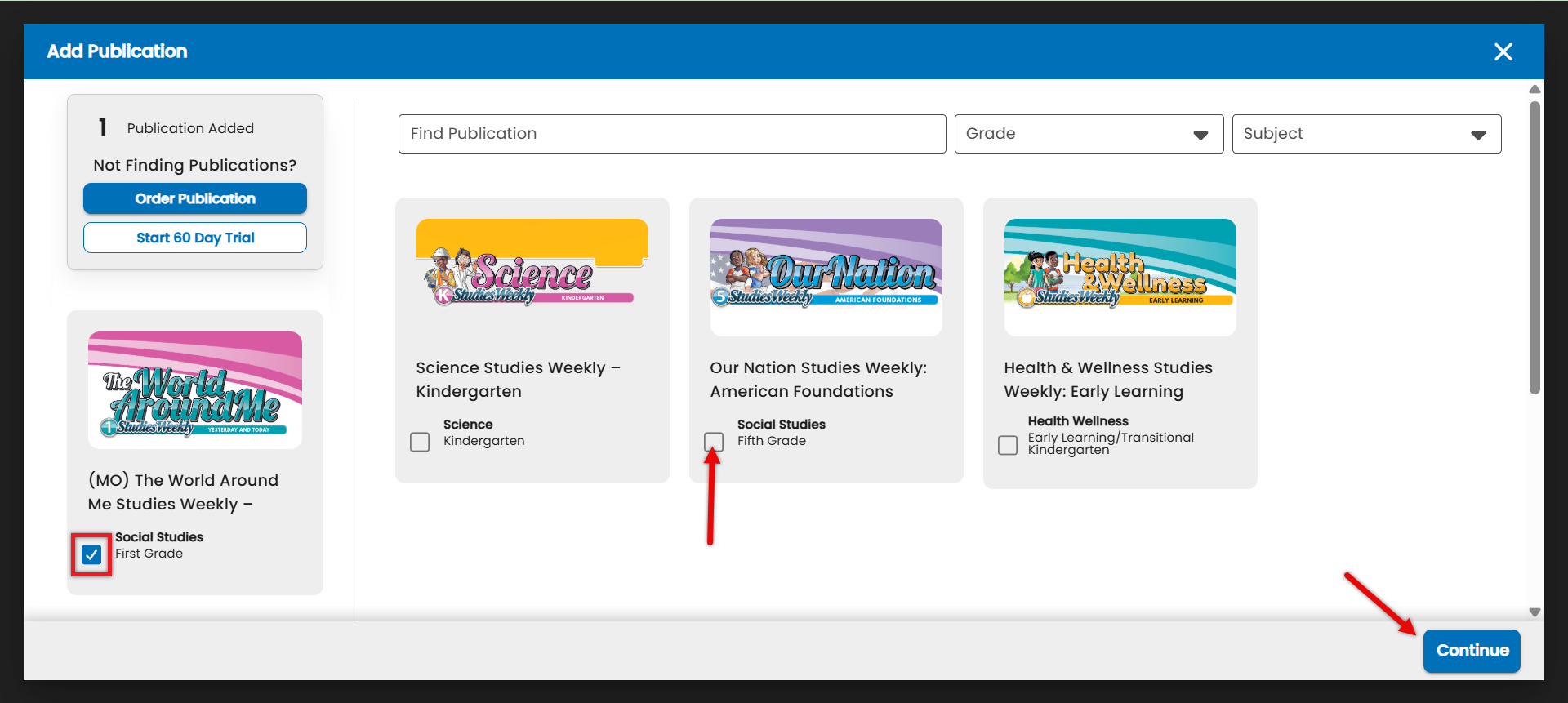Click Continue to proceed
1568x703 pixels.
point(1472,651)
